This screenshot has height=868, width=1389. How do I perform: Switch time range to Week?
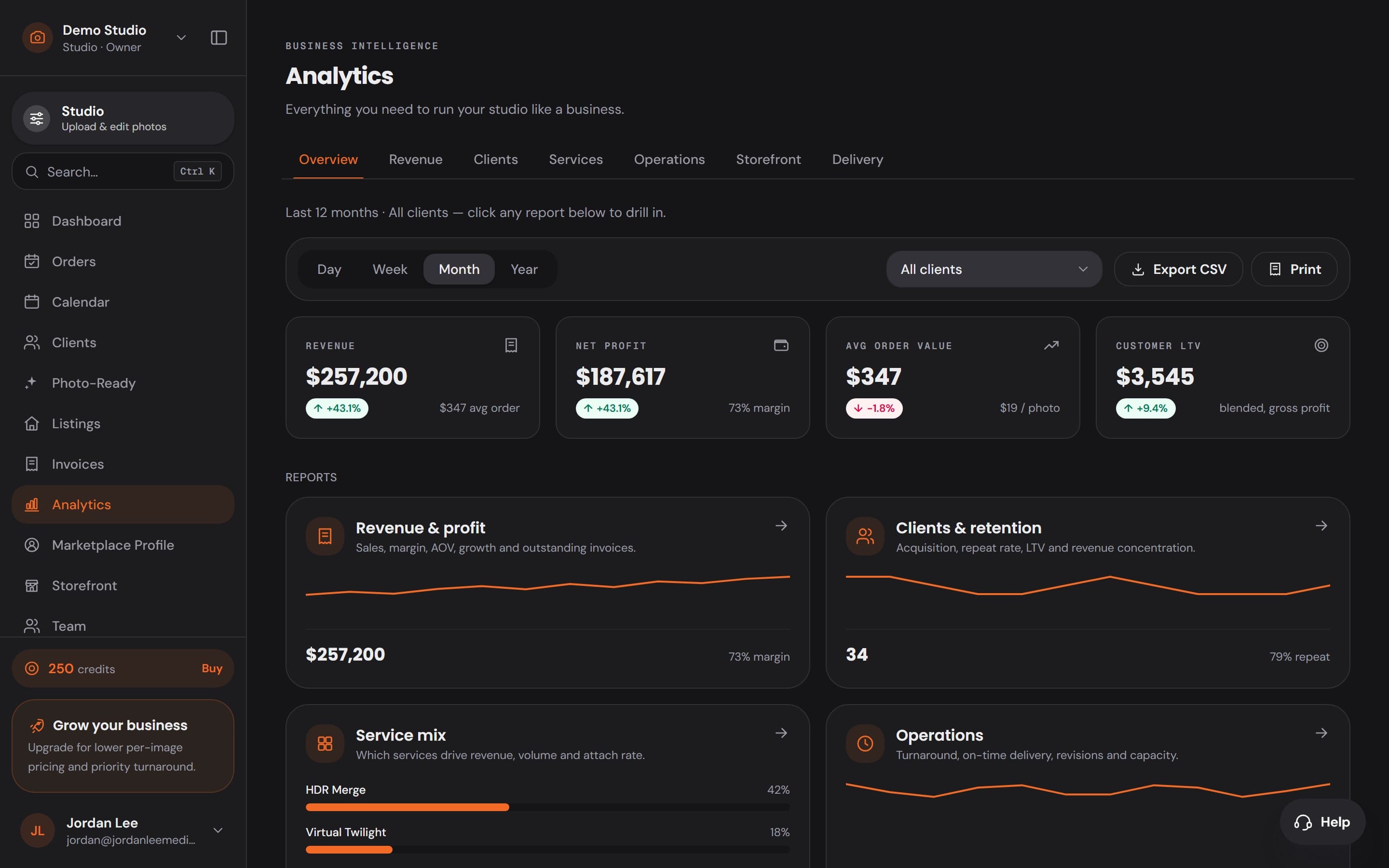[x=390, y=269]
